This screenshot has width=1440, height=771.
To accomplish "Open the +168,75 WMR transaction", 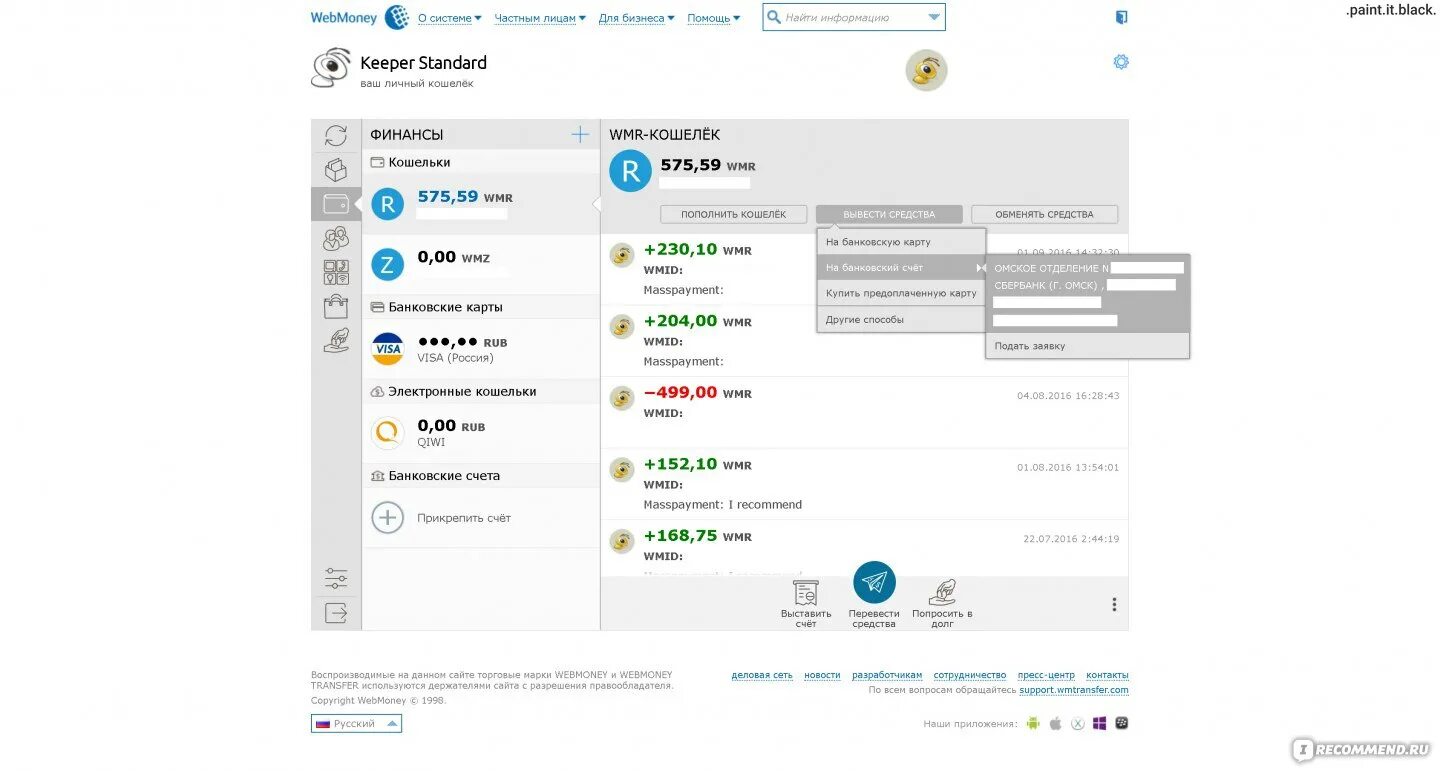I will (864, 548).
